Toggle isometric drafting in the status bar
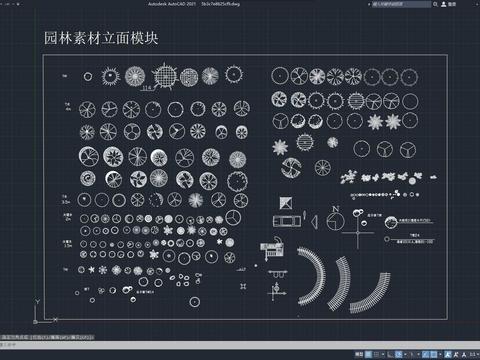This screenshot has height=360, width=480. (x=412, y=354)
